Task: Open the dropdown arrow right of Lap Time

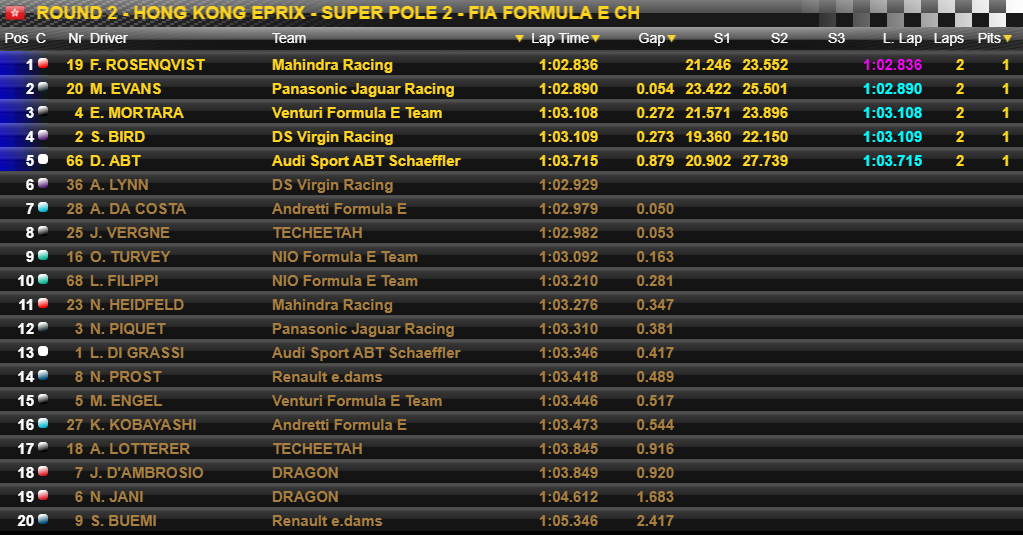Action: click(595, 39)
